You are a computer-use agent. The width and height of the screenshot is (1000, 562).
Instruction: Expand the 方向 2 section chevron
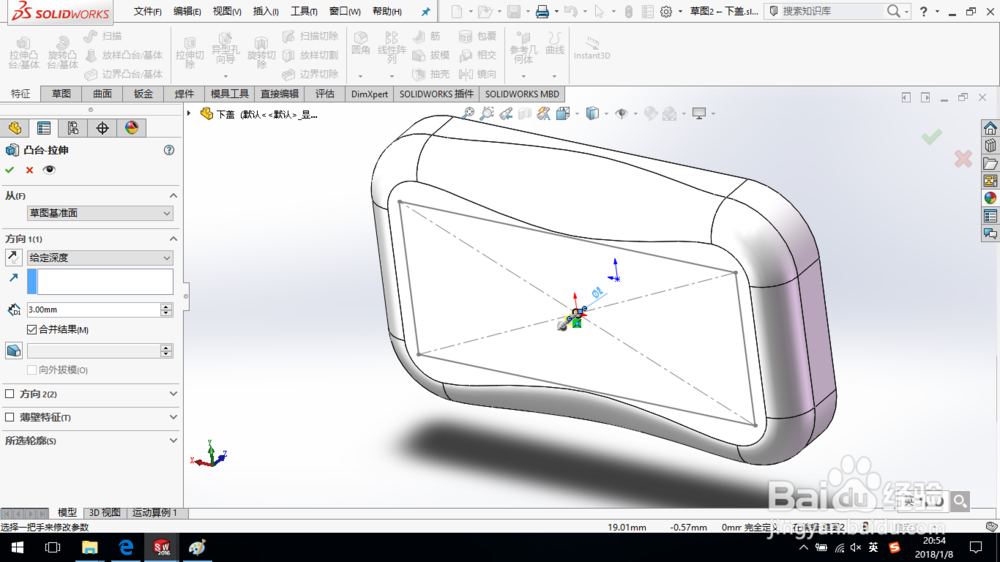tap(173, 394)
